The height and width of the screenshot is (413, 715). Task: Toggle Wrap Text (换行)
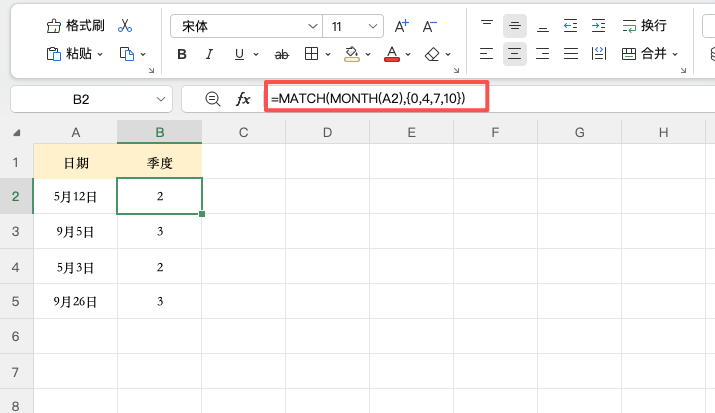point(645,26)
